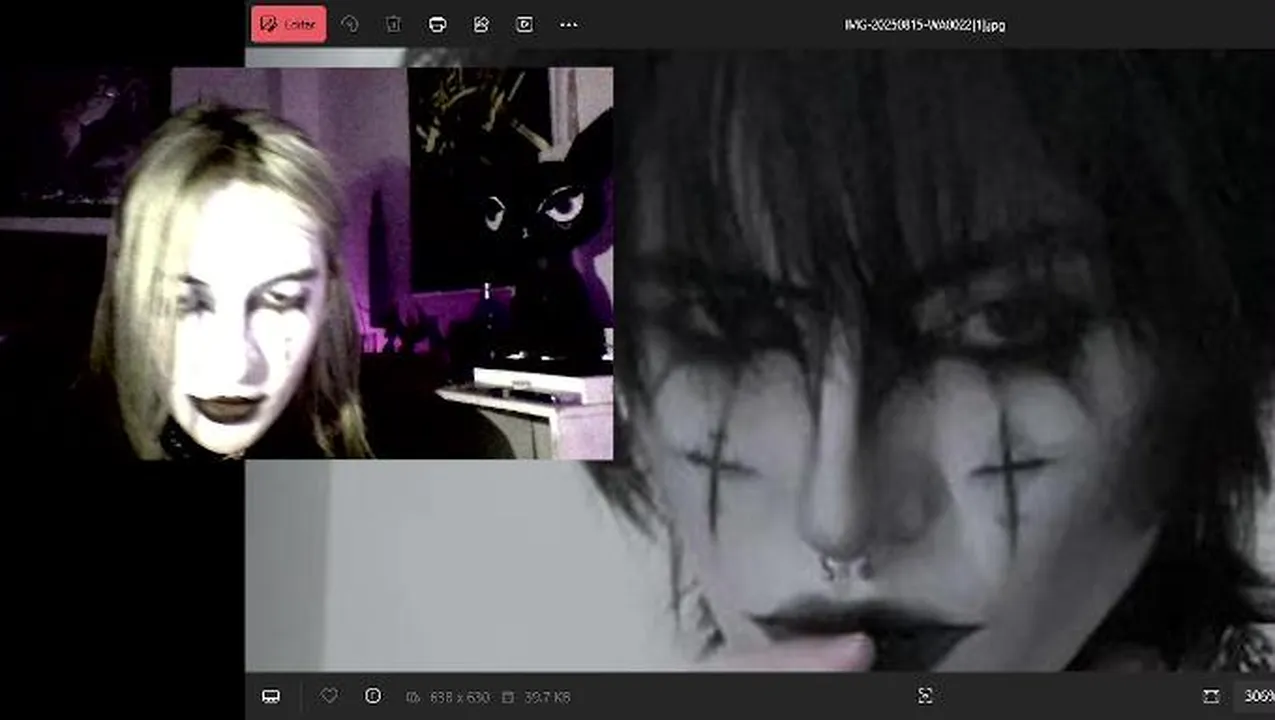
Task: Open the print icon in the toolbar
Action: (437, 24)
